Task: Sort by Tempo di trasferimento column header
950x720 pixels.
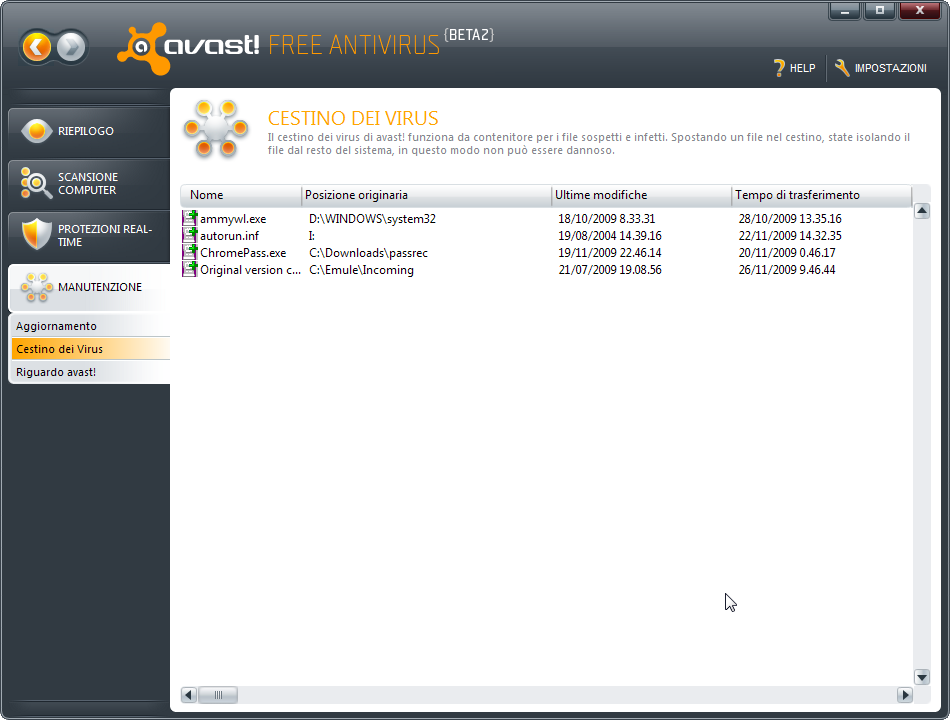Action: pyautogui.click(x=822, y=195)
